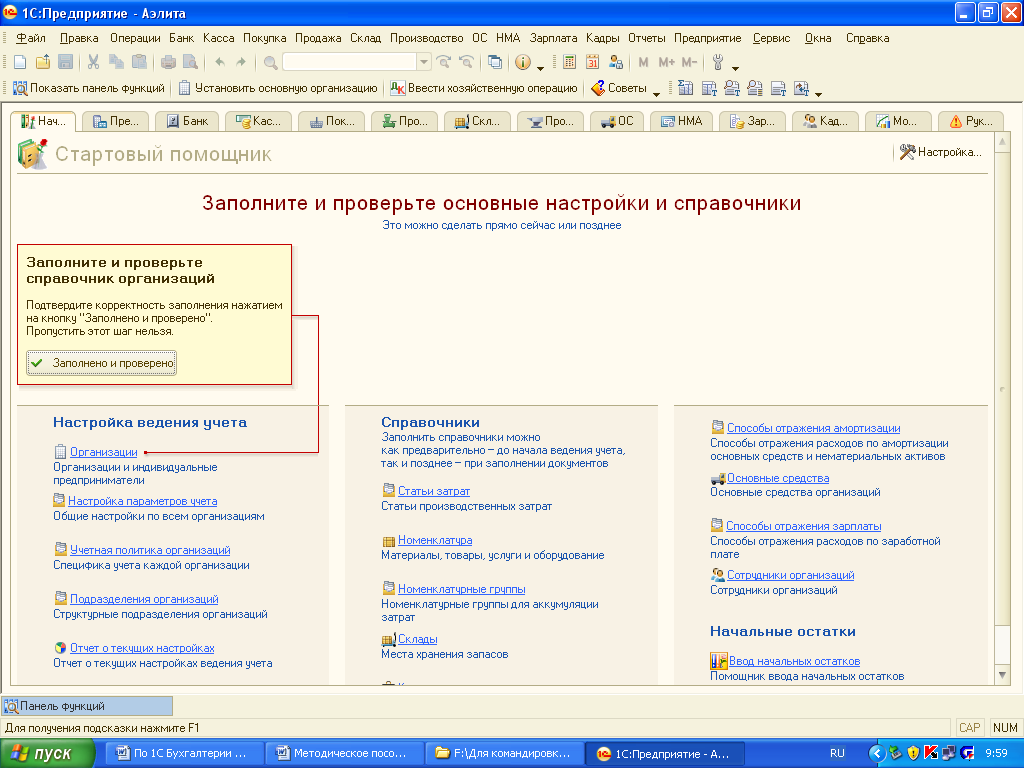Expand the Советы dropdown arrow
Screen dimensions: 1024x768
656,93
